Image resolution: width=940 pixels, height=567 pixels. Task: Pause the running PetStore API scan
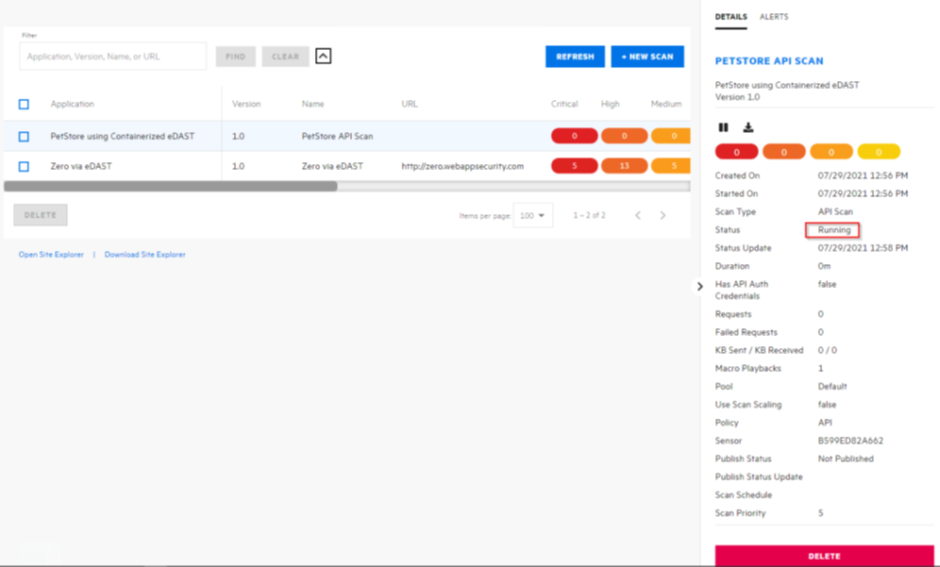pyautogui.click(x=724, y=128)
